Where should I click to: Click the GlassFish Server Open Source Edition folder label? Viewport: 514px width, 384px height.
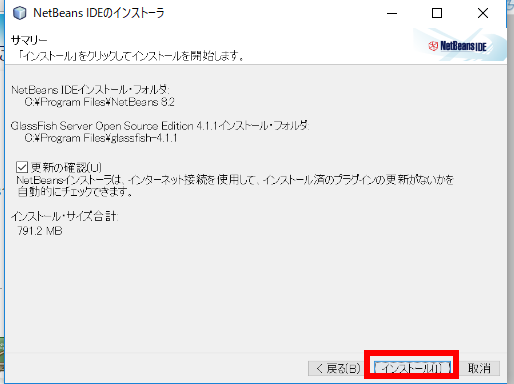pyautogui.click(x=160, y=126)
